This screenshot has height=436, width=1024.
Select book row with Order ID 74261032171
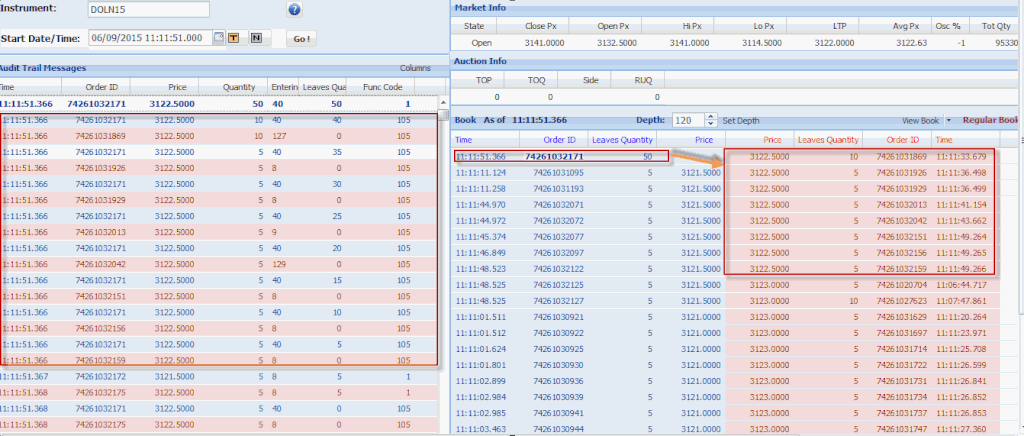click(554, 157)
